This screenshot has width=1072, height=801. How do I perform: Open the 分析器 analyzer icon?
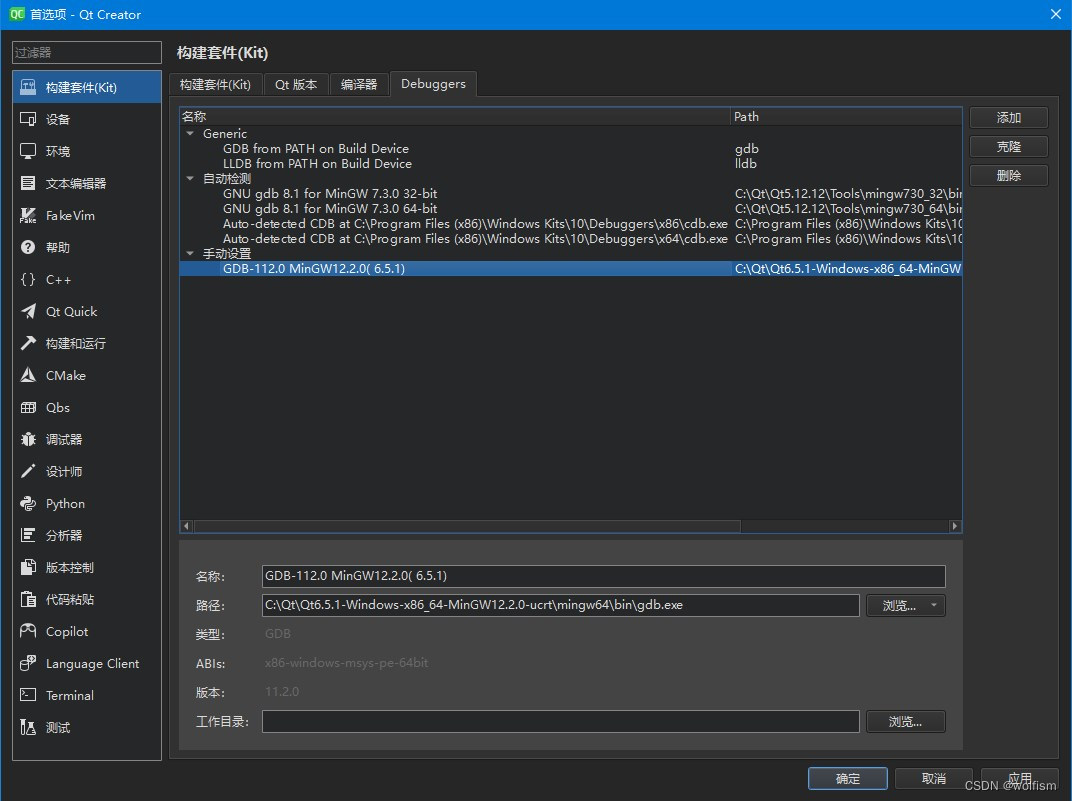(28, 535)
